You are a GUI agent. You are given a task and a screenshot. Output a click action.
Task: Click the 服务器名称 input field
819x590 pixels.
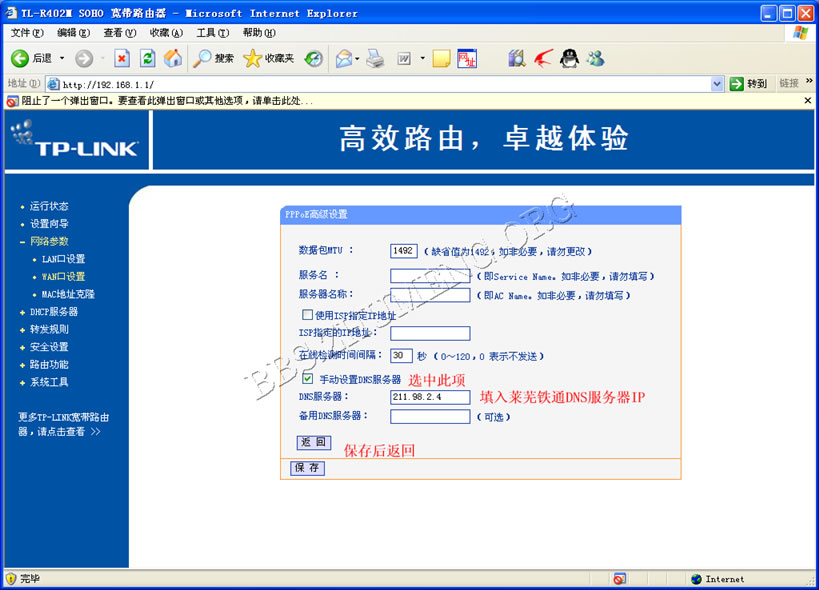coord(430,295)
